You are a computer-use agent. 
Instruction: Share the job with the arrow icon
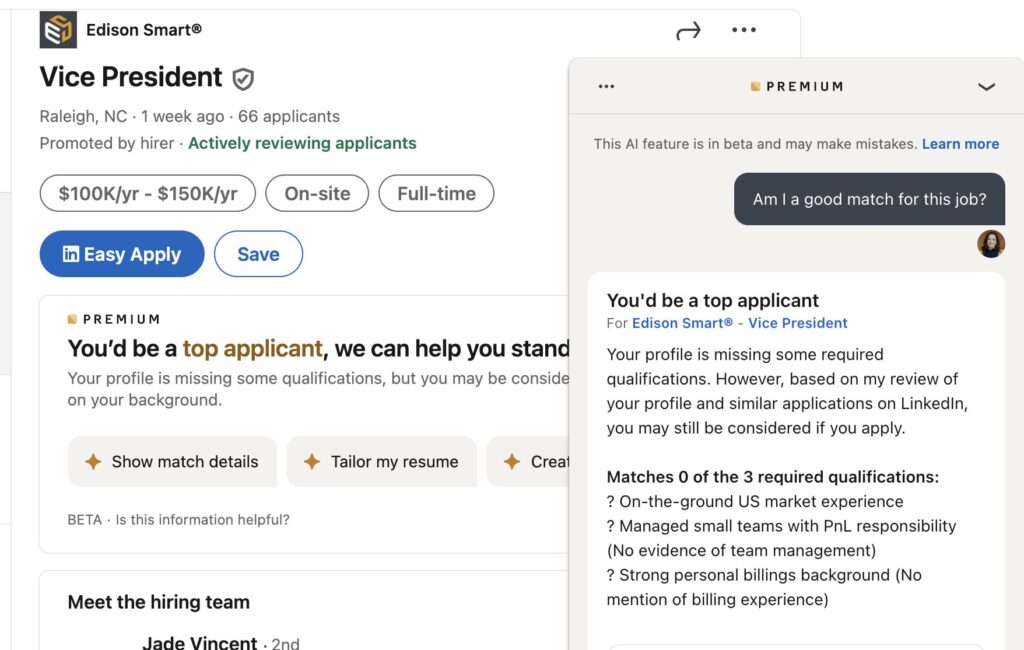(688, 31)
